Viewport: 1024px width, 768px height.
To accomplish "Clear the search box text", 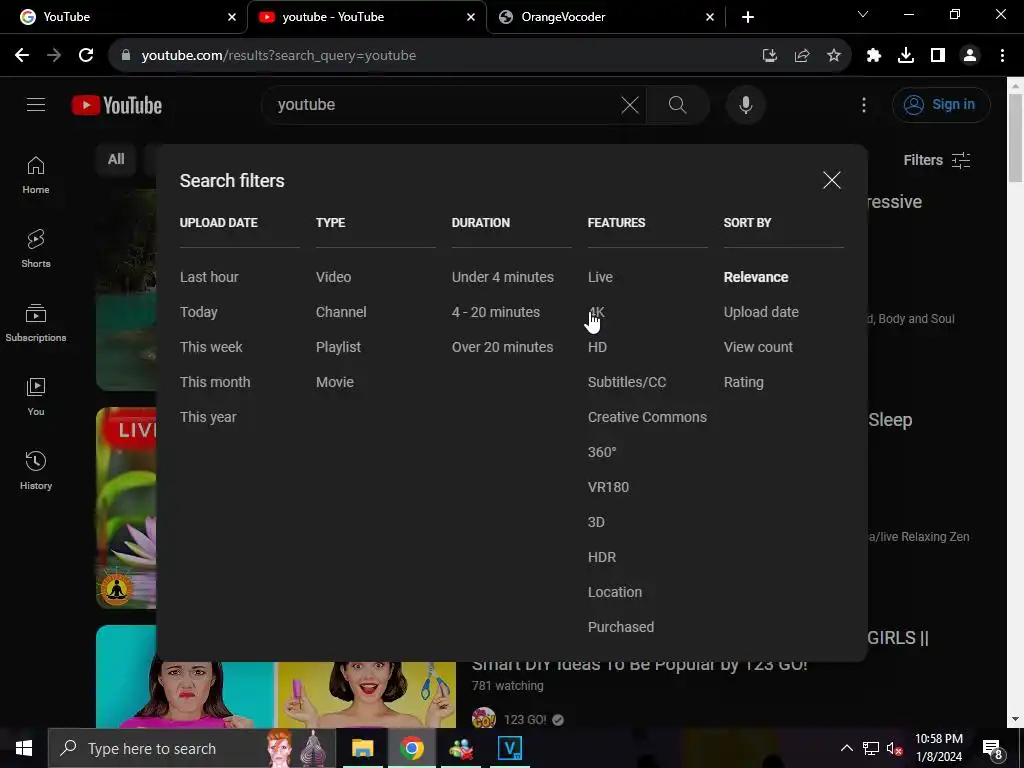I will [x=630, y=104].
